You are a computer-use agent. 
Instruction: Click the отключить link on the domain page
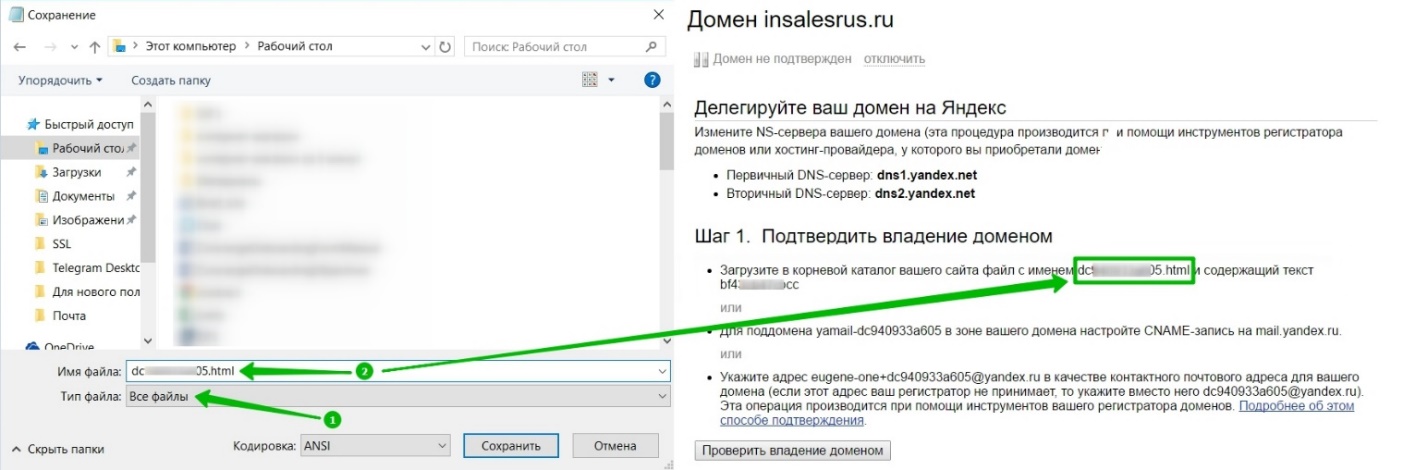[894, 59]
